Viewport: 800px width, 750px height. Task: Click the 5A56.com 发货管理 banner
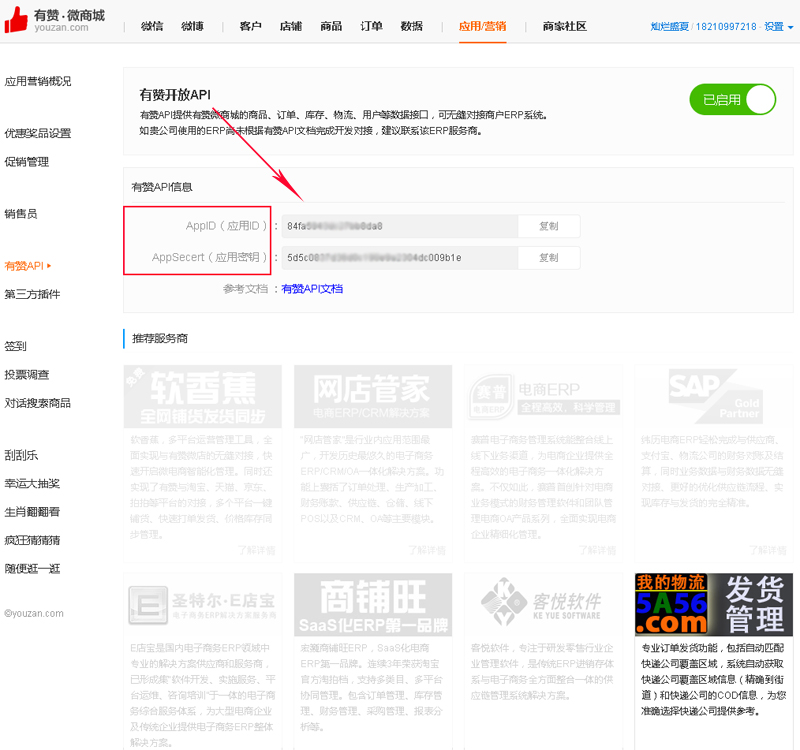coord(714,605)
